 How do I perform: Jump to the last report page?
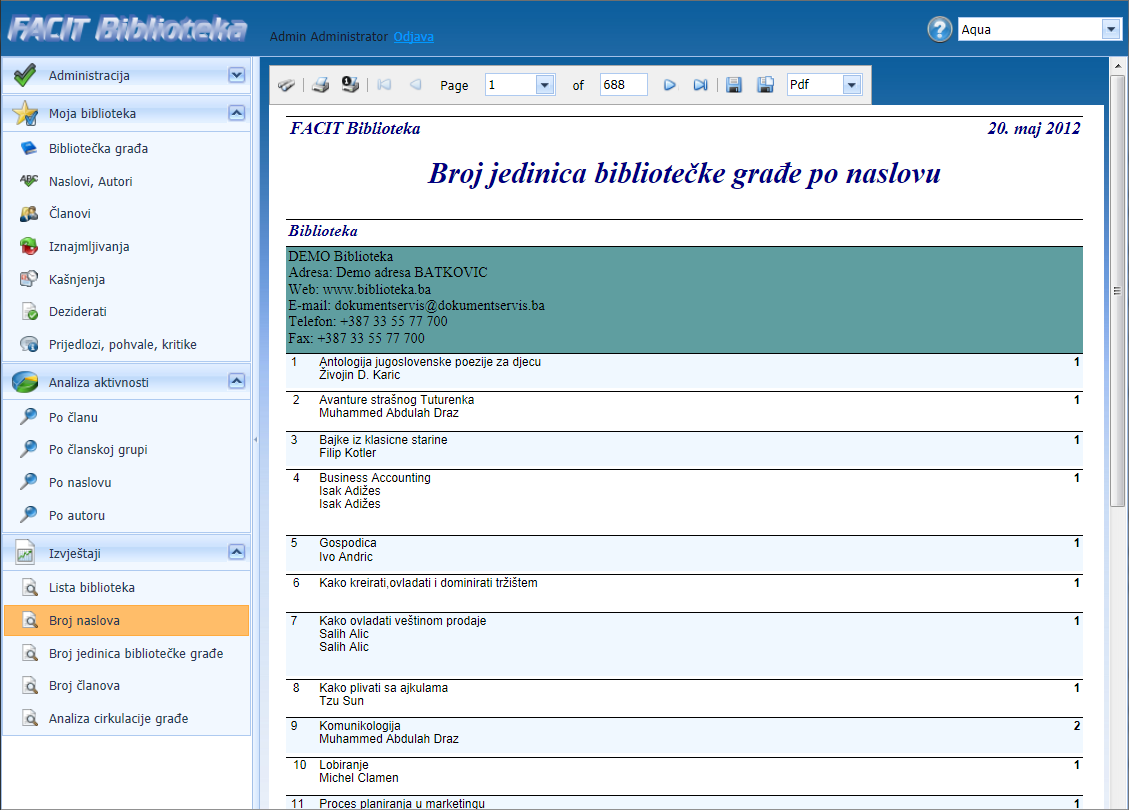700,85
